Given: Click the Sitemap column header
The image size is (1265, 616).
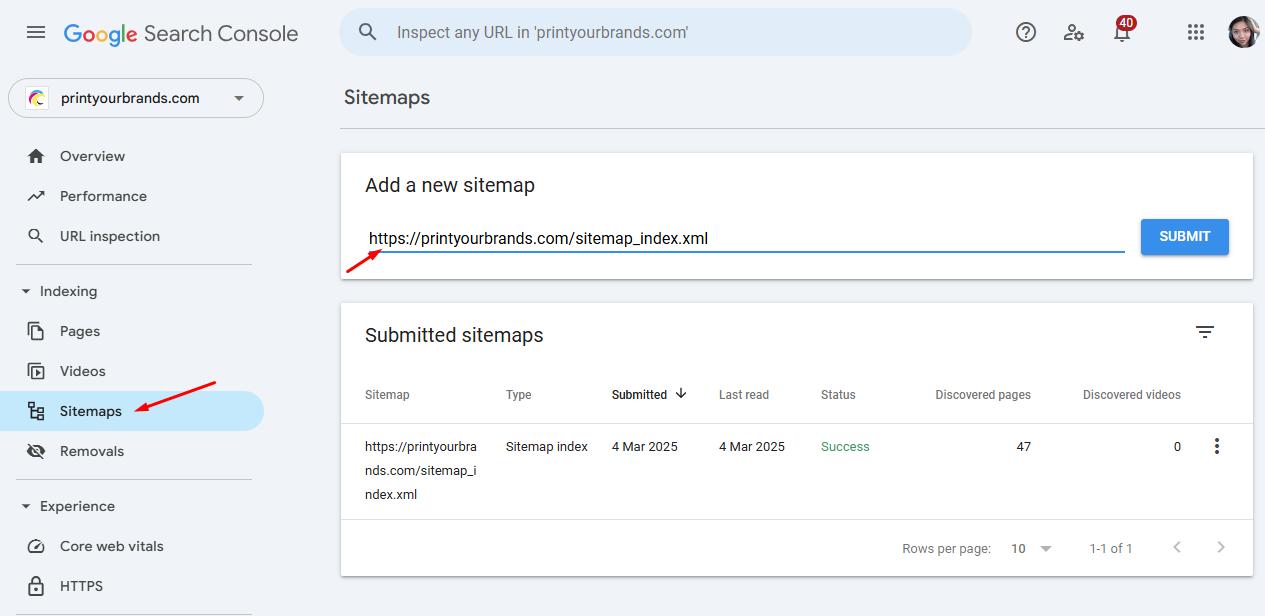Looking at the screenshot, I should (x=387, y=395).
